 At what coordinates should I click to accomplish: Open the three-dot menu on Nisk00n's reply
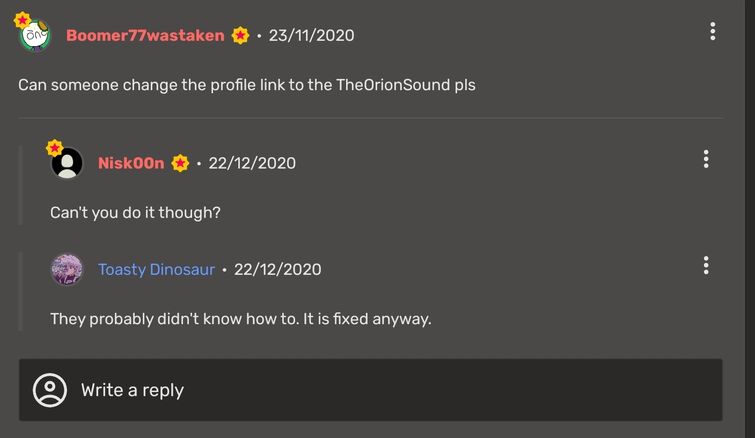(x=706, y=159)
